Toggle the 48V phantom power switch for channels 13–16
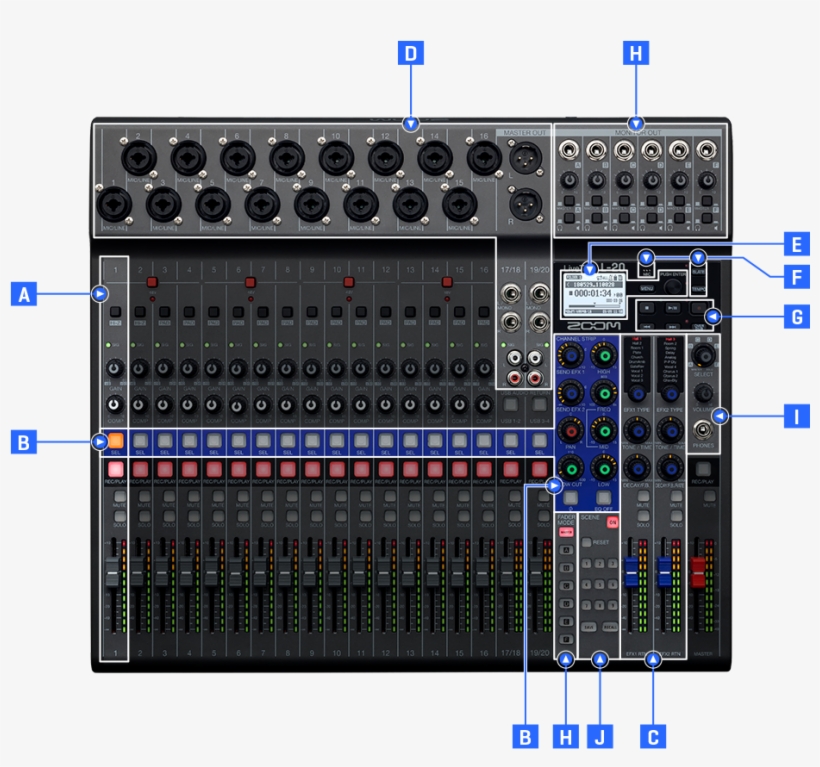 (x=447, y=282)
